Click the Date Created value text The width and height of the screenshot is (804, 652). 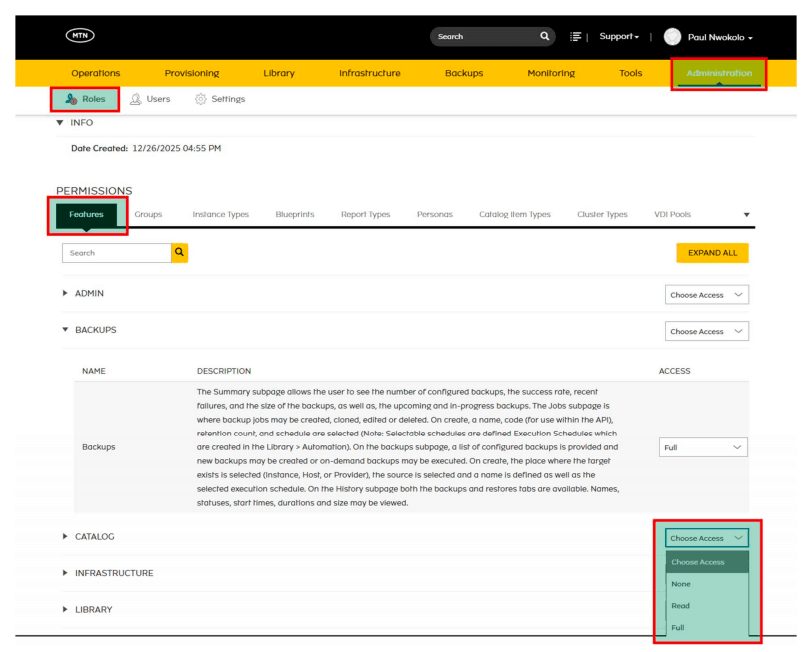(176, 148)
